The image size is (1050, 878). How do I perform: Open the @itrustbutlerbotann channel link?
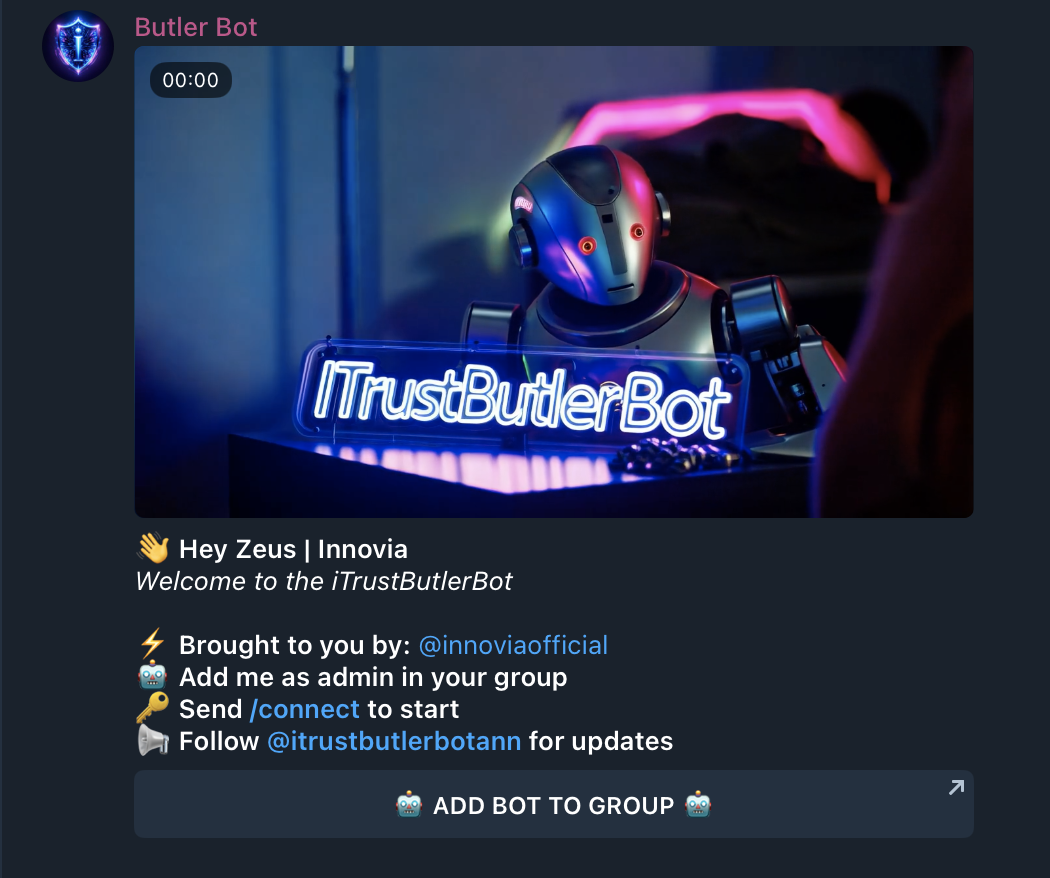tap(394, 741)
